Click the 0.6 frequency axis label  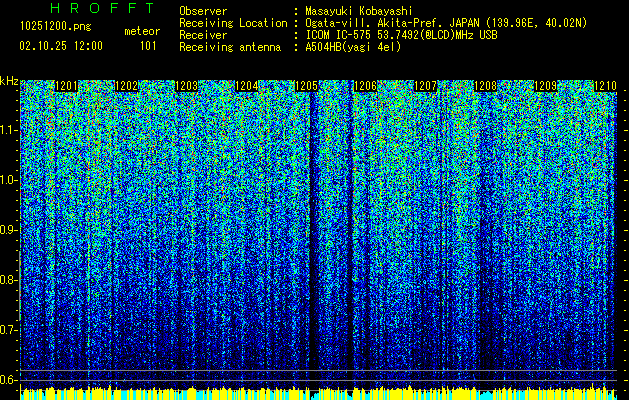(x=9, y=380)
